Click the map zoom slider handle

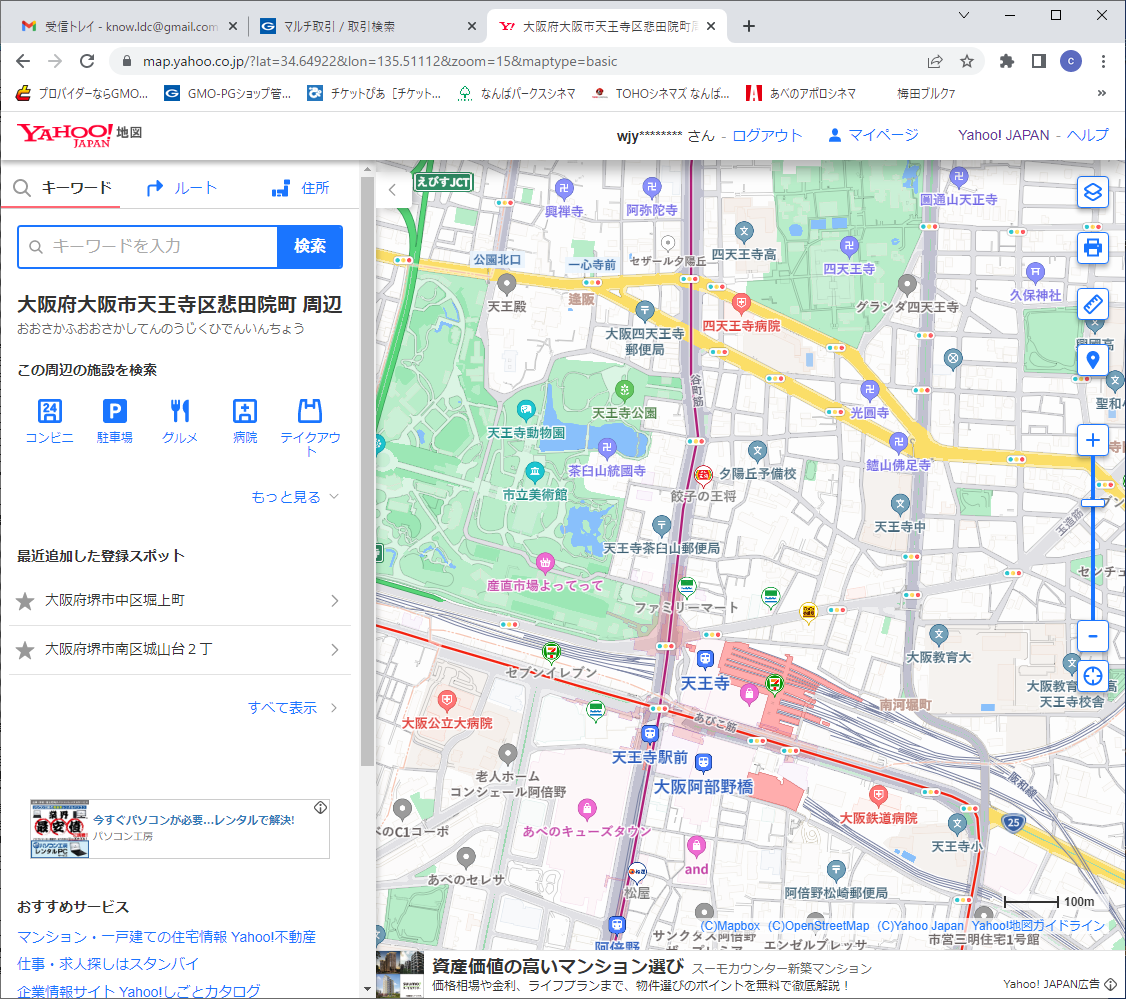(1092, 503)
